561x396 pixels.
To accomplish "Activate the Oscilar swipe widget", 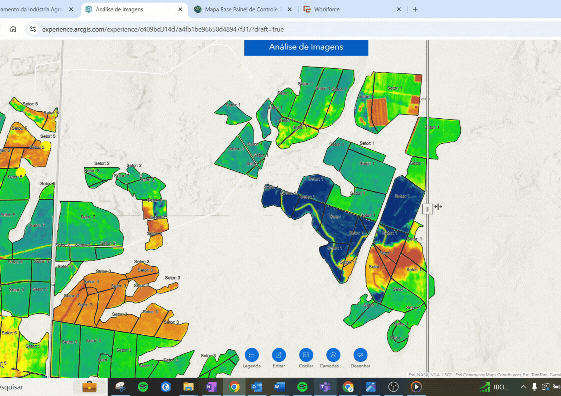I will coord(306,355).
